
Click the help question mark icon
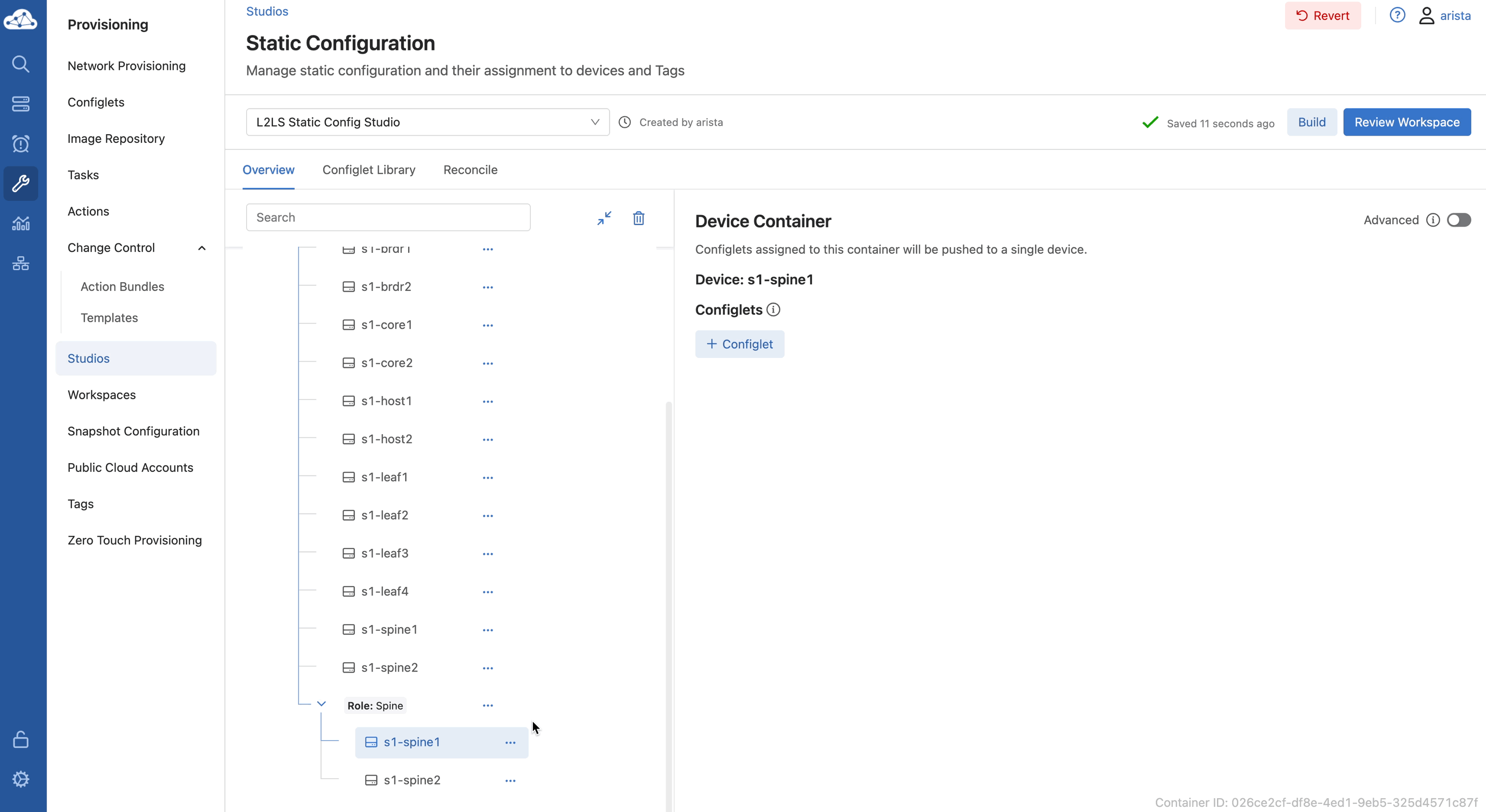pos(1396,16)
